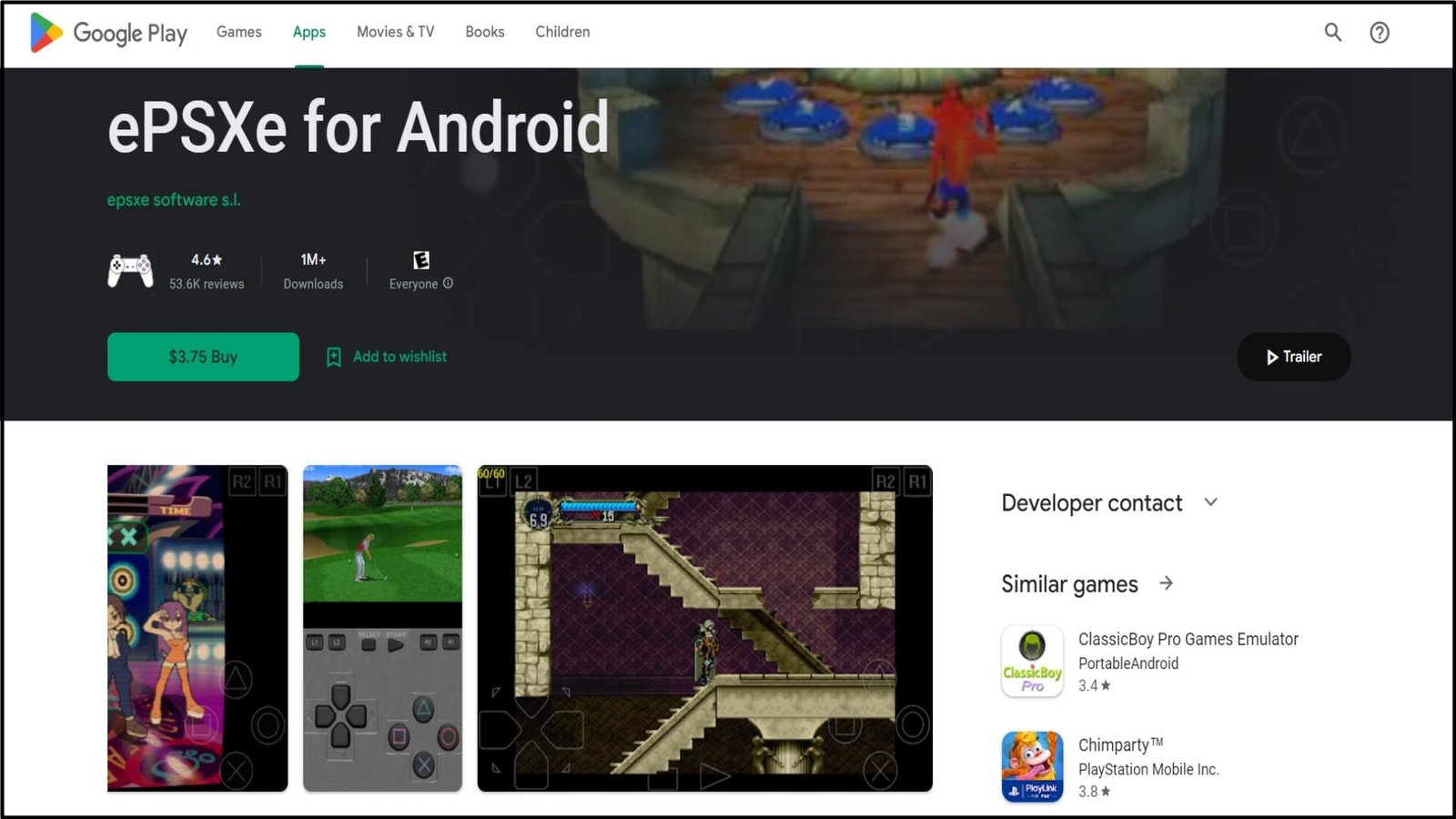Click the Everyone content rating badge

point(420,261)
